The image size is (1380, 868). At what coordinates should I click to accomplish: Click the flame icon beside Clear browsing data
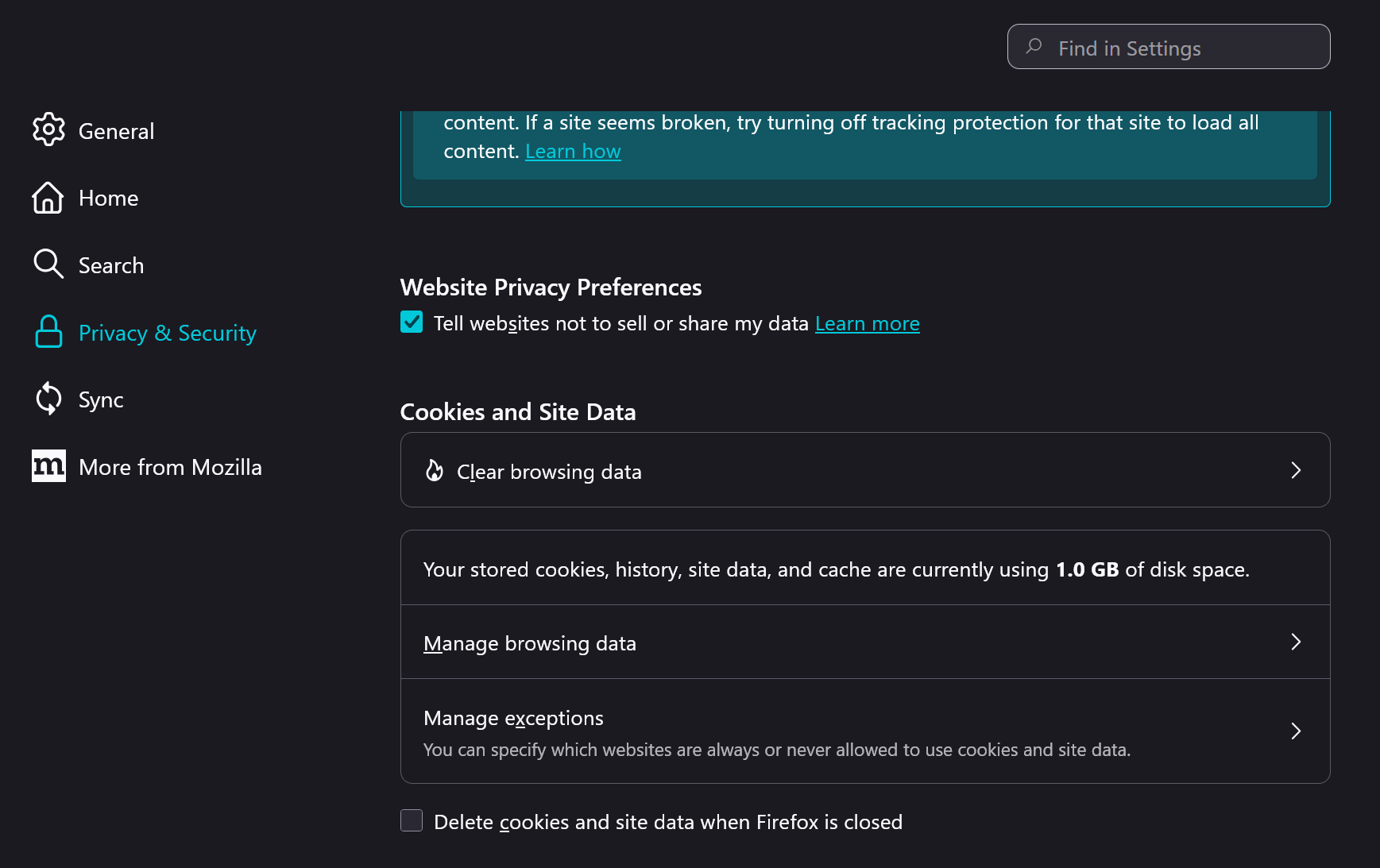433,471
